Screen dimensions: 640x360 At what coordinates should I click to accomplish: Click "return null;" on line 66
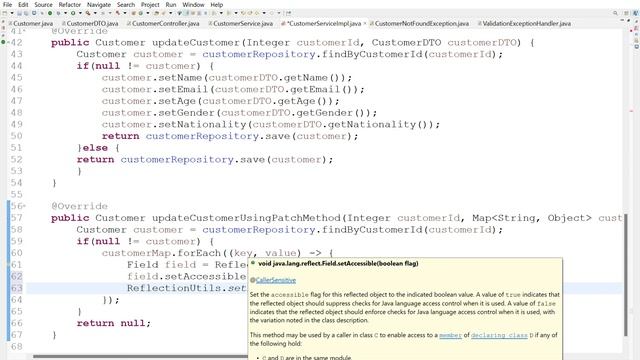click(x=114, y=323)
